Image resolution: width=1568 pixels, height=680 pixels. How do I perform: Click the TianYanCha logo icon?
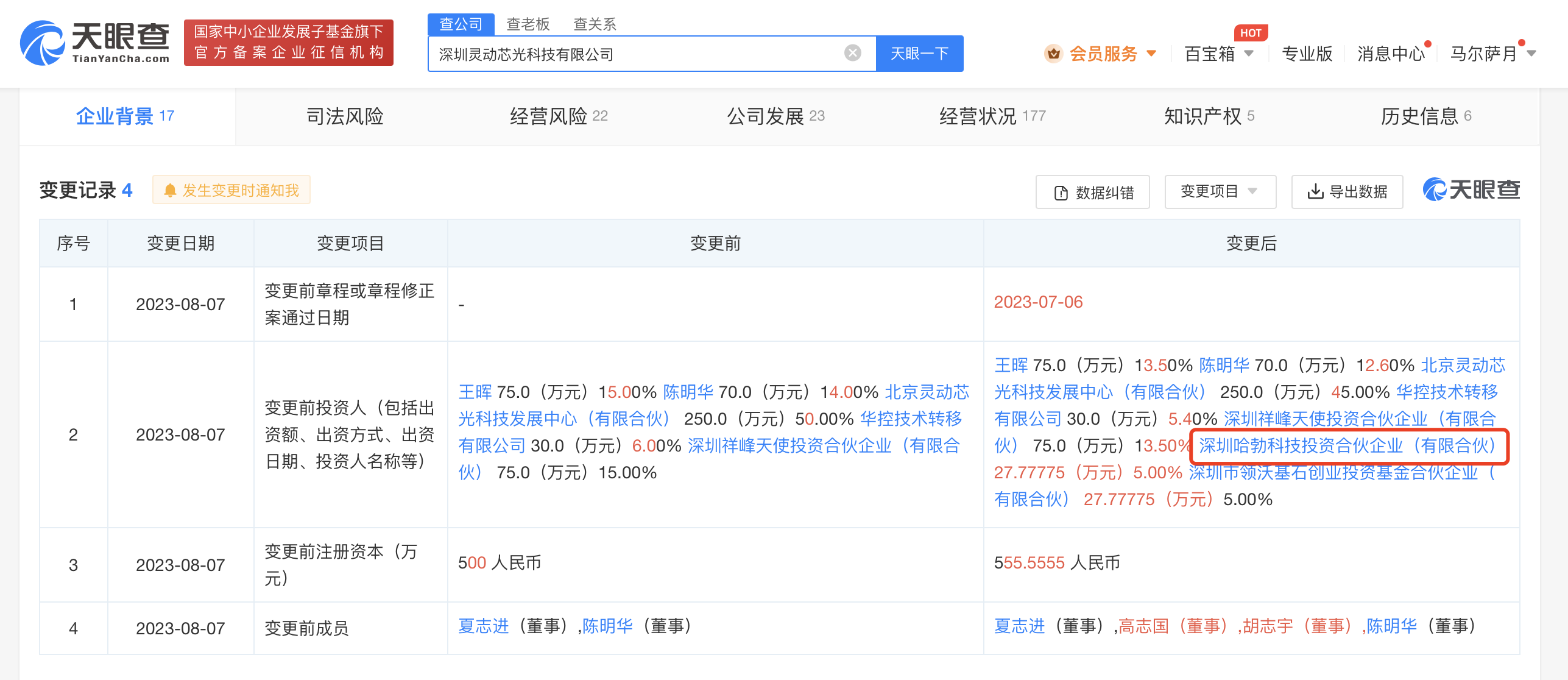[x=41, y=43]
